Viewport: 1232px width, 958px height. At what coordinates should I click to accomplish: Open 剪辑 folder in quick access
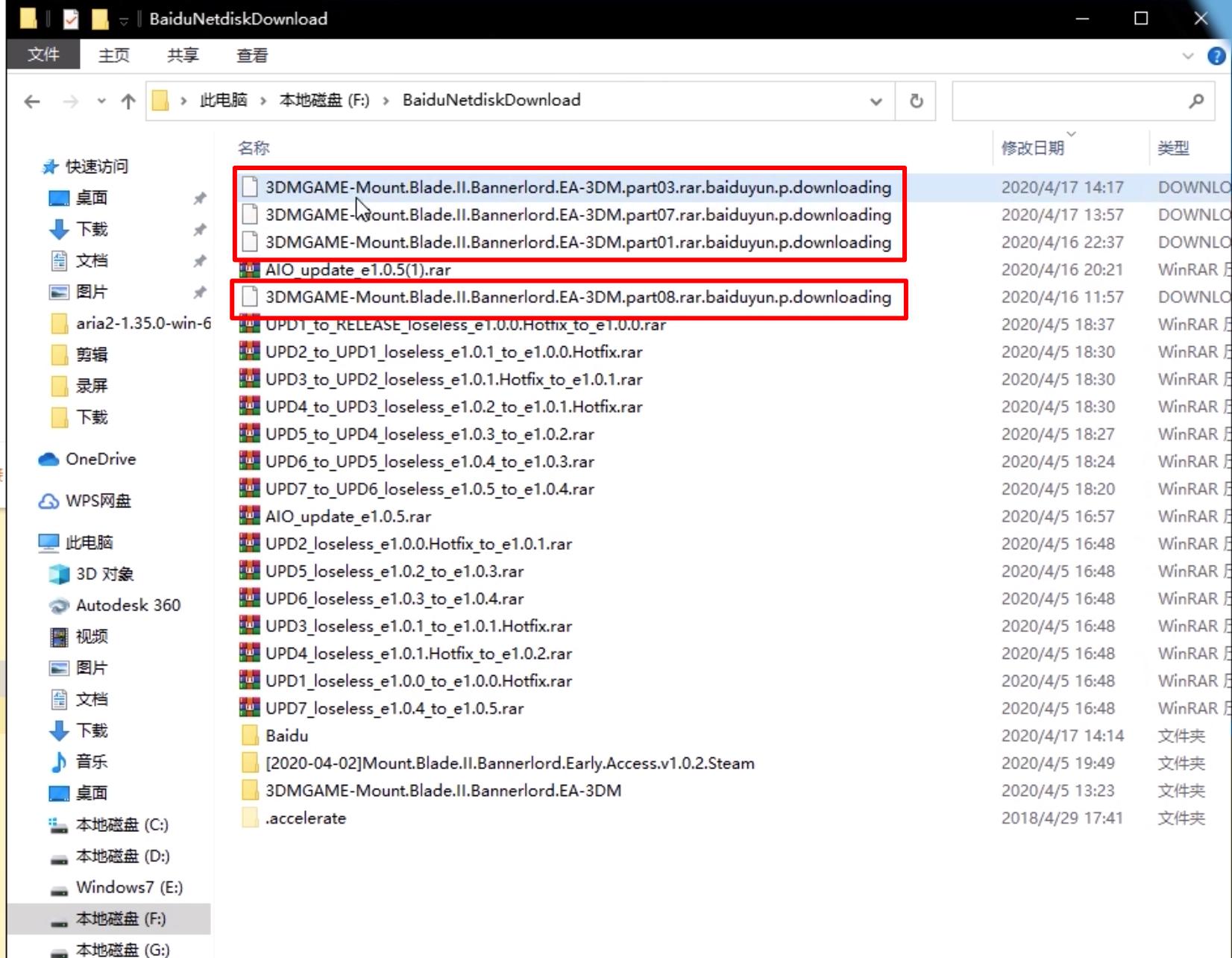92,354
